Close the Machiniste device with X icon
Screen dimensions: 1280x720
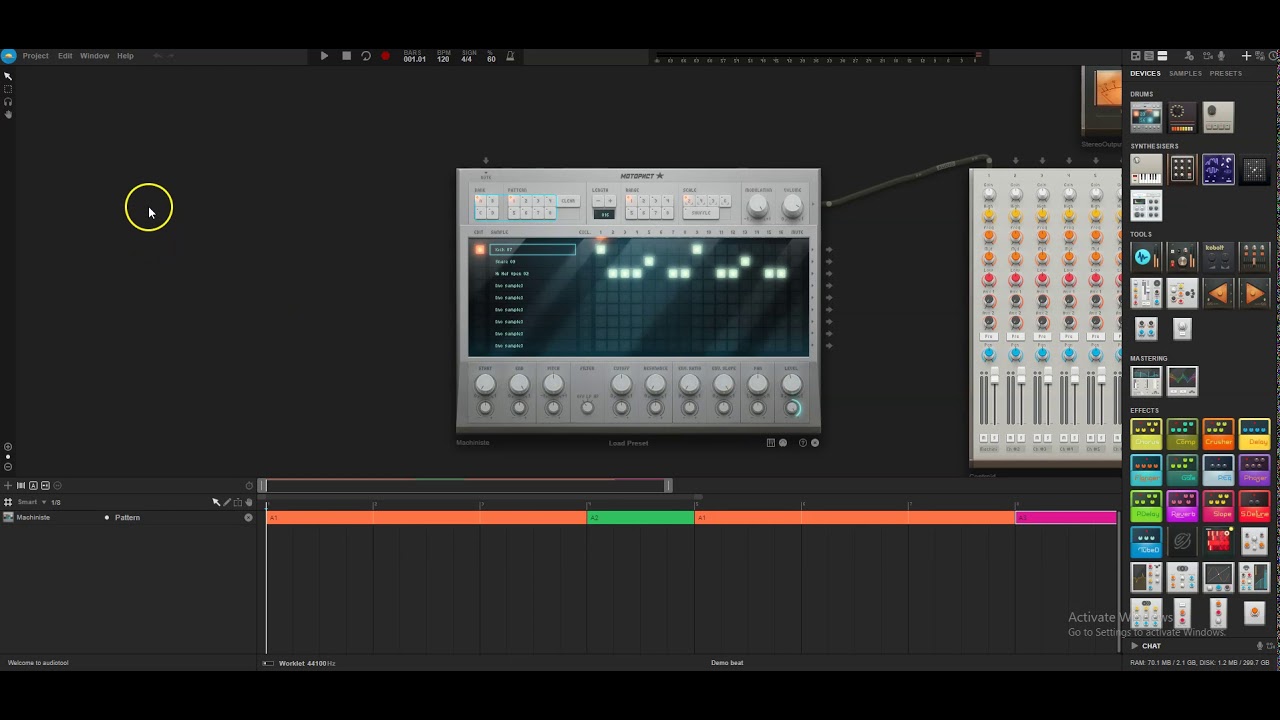pos(815,443)
